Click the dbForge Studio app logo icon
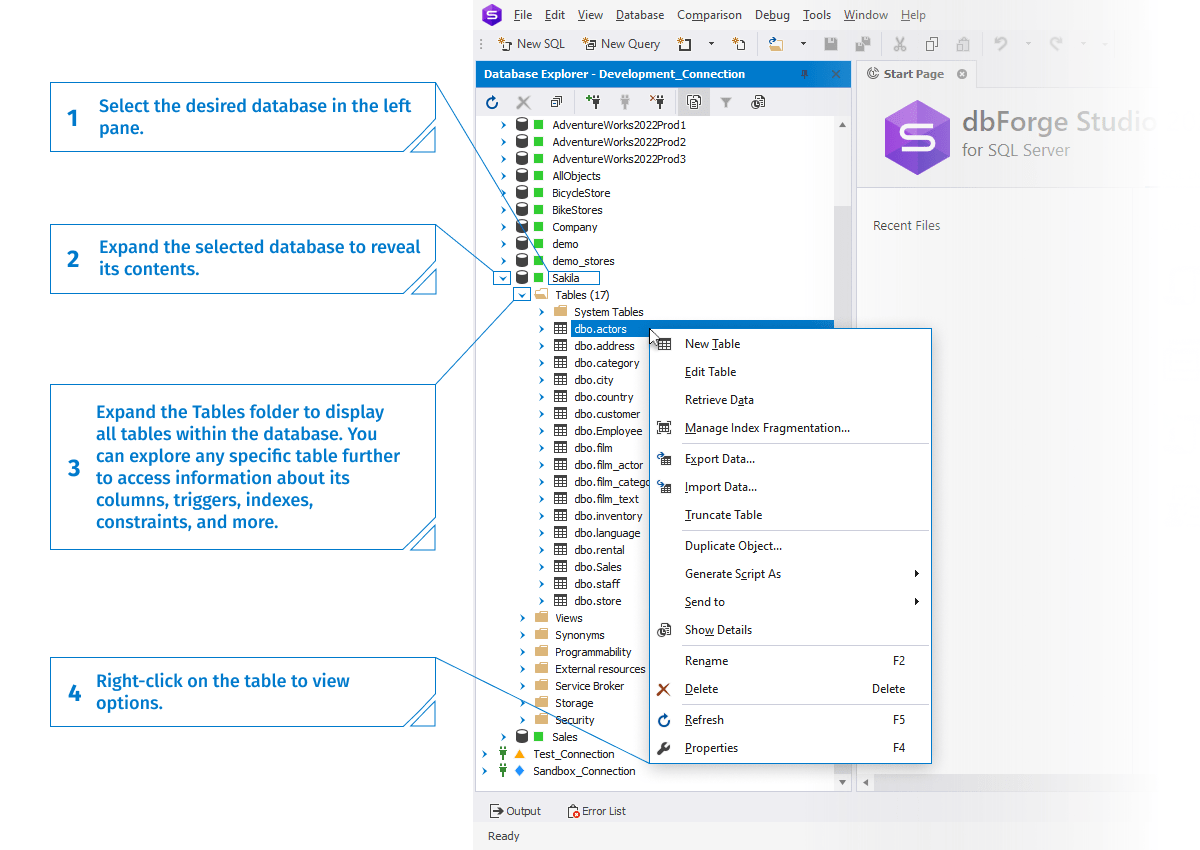Viewport: 1200px width, 850px height. 491,15
